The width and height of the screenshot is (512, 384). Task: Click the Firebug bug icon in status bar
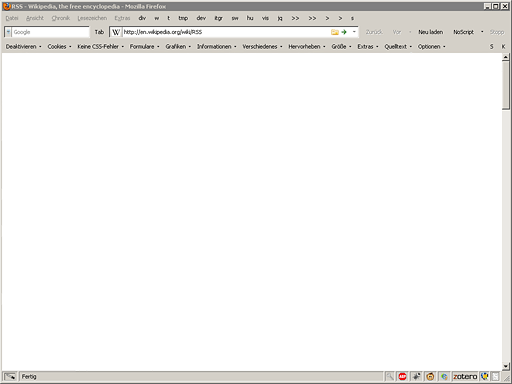[416, 377]
